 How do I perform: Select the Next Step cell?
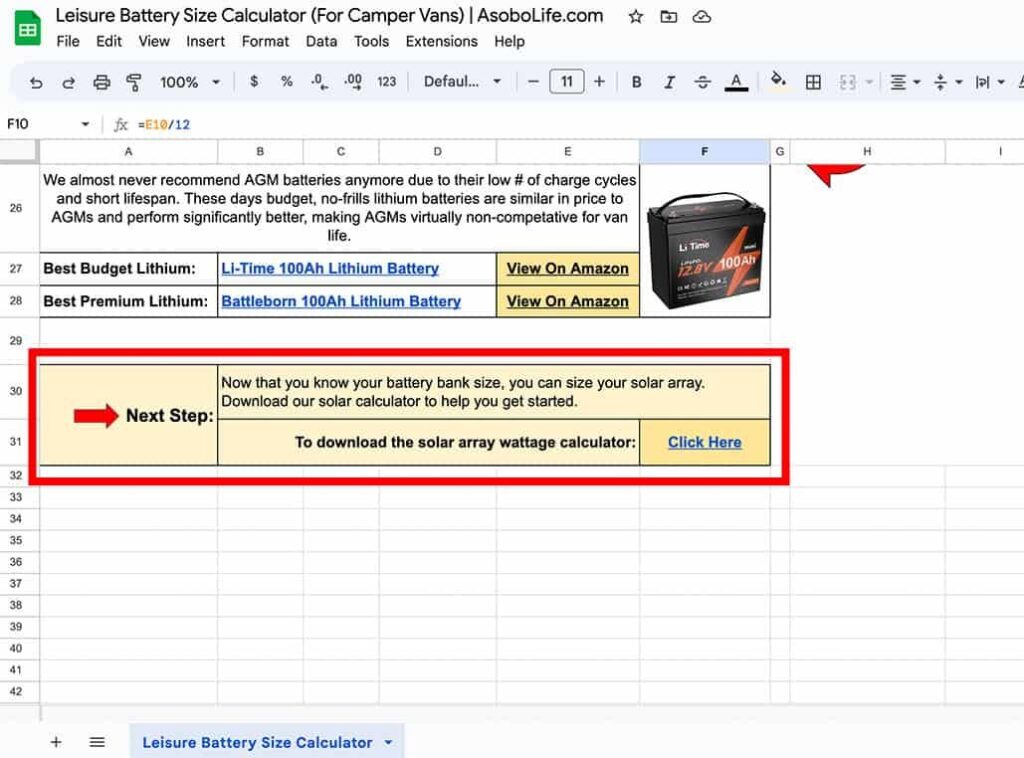coord(129,415)
